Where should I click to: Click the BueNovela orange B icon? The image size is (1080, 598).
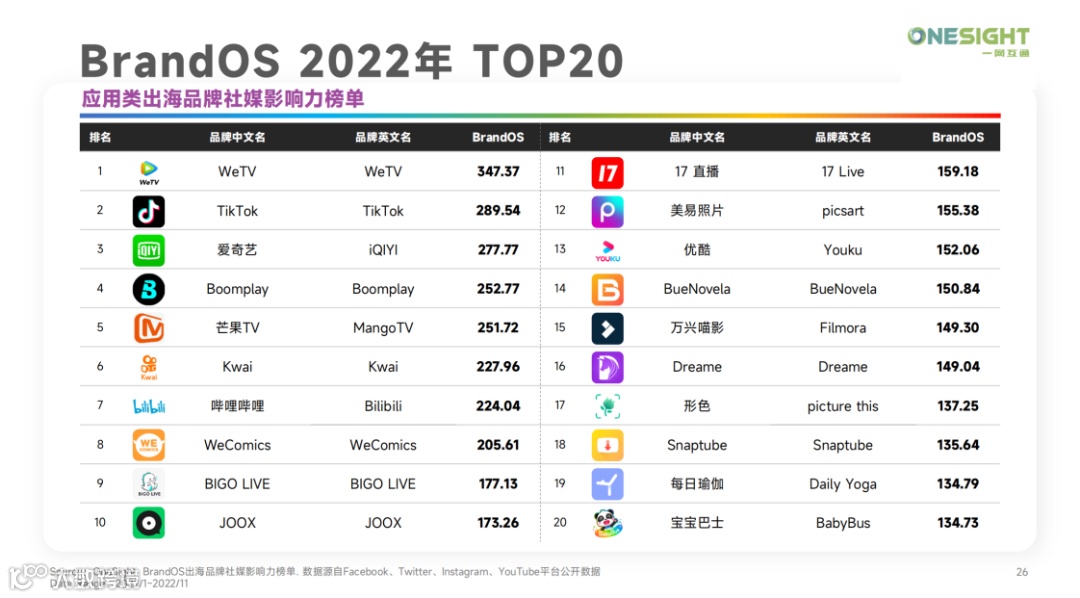coord(608,290)
